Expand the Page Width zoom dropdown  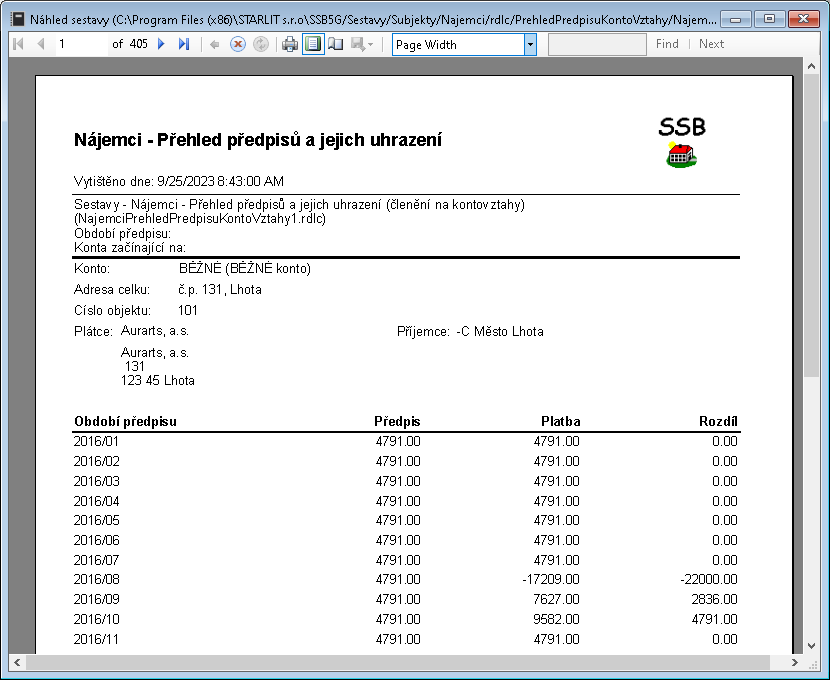530,44
